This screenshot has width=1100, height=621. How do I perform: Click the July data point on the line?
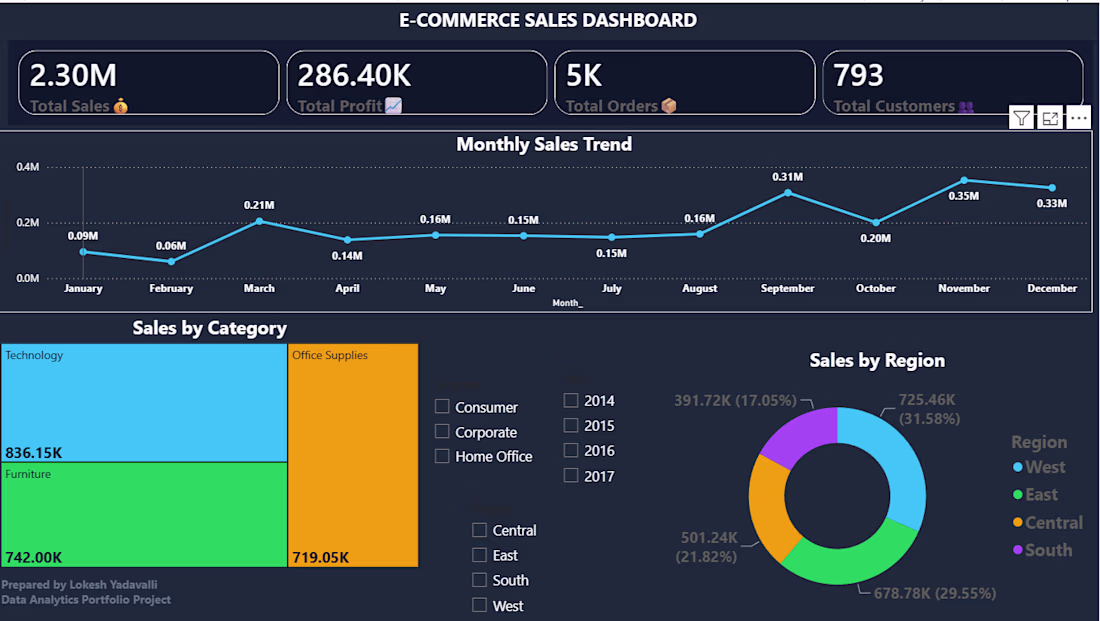click(x=612, y=237)
